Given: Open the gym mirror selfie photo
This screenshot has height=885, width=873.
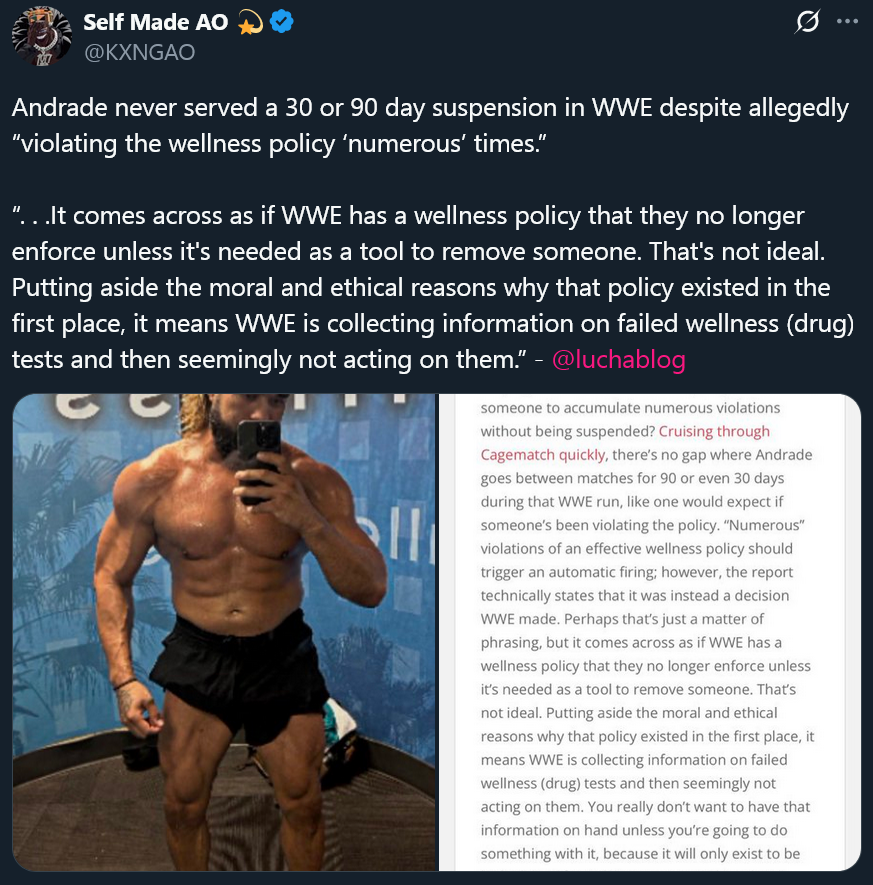Looking at the screenshot, I should coord(225,632).
